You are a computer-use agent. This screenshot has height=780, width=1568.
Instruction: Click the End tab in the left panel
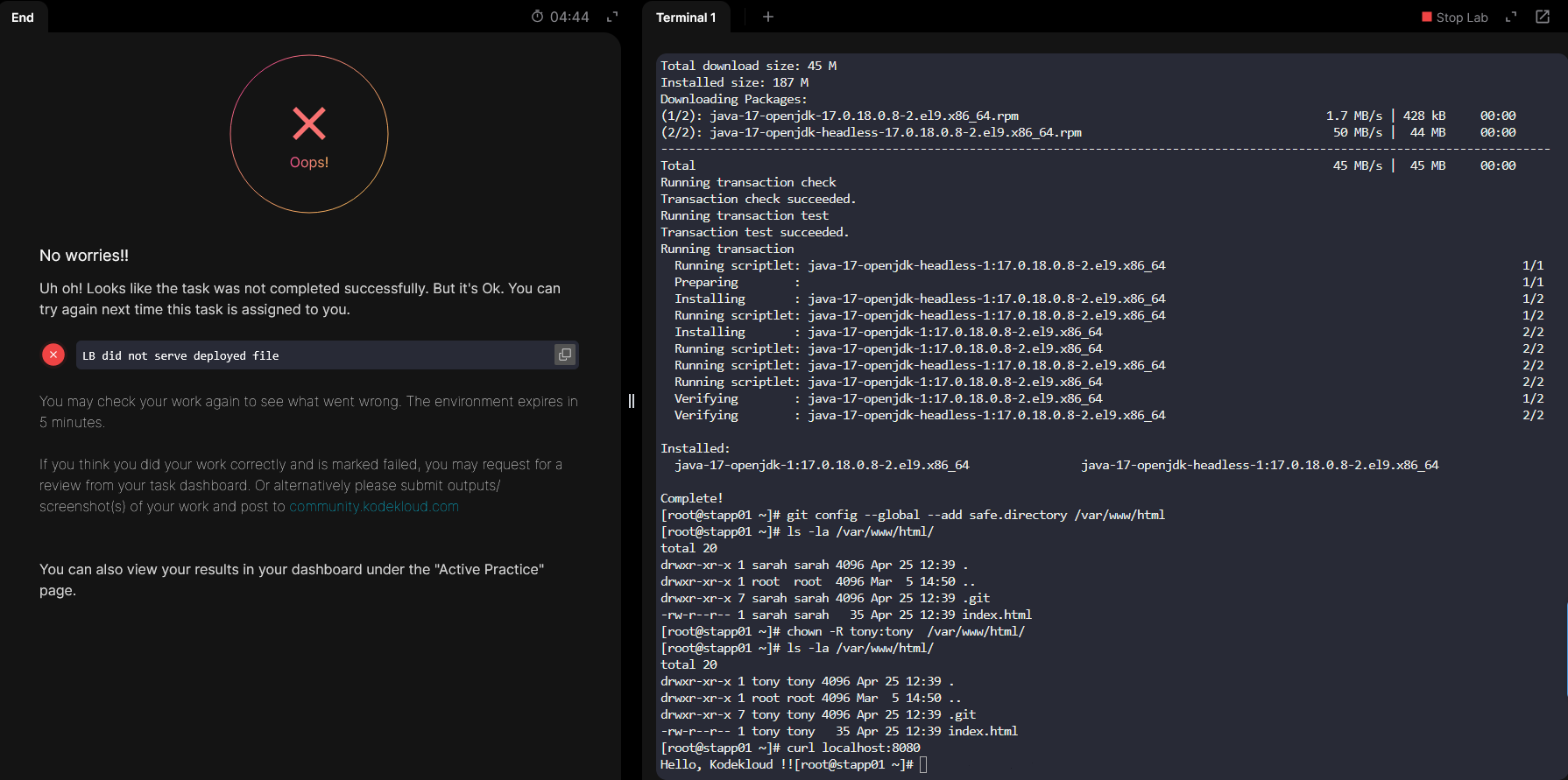pyautogui.click(x=23, y=18)
